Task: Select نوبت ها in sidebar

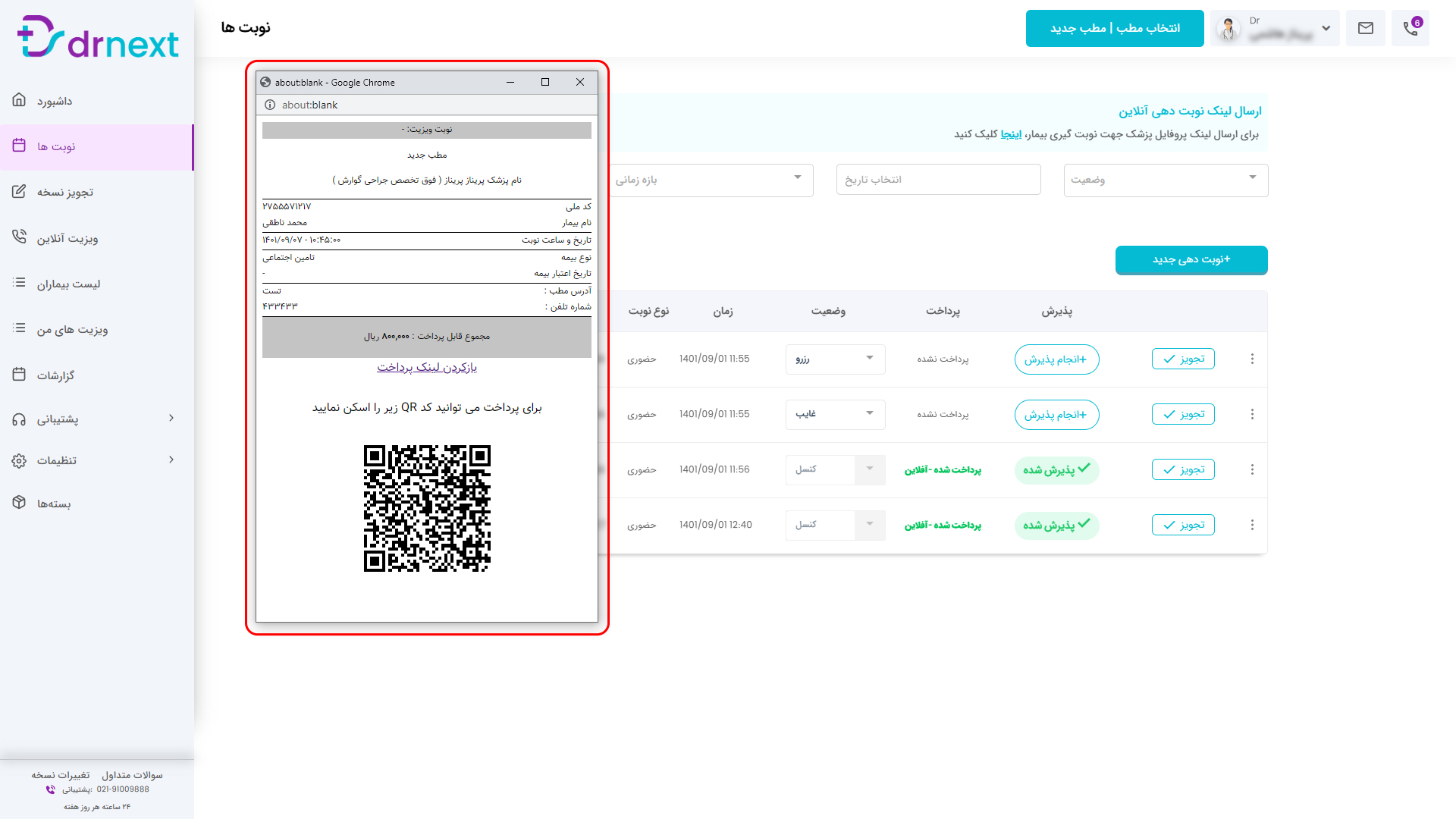Action: coord(97,146)
